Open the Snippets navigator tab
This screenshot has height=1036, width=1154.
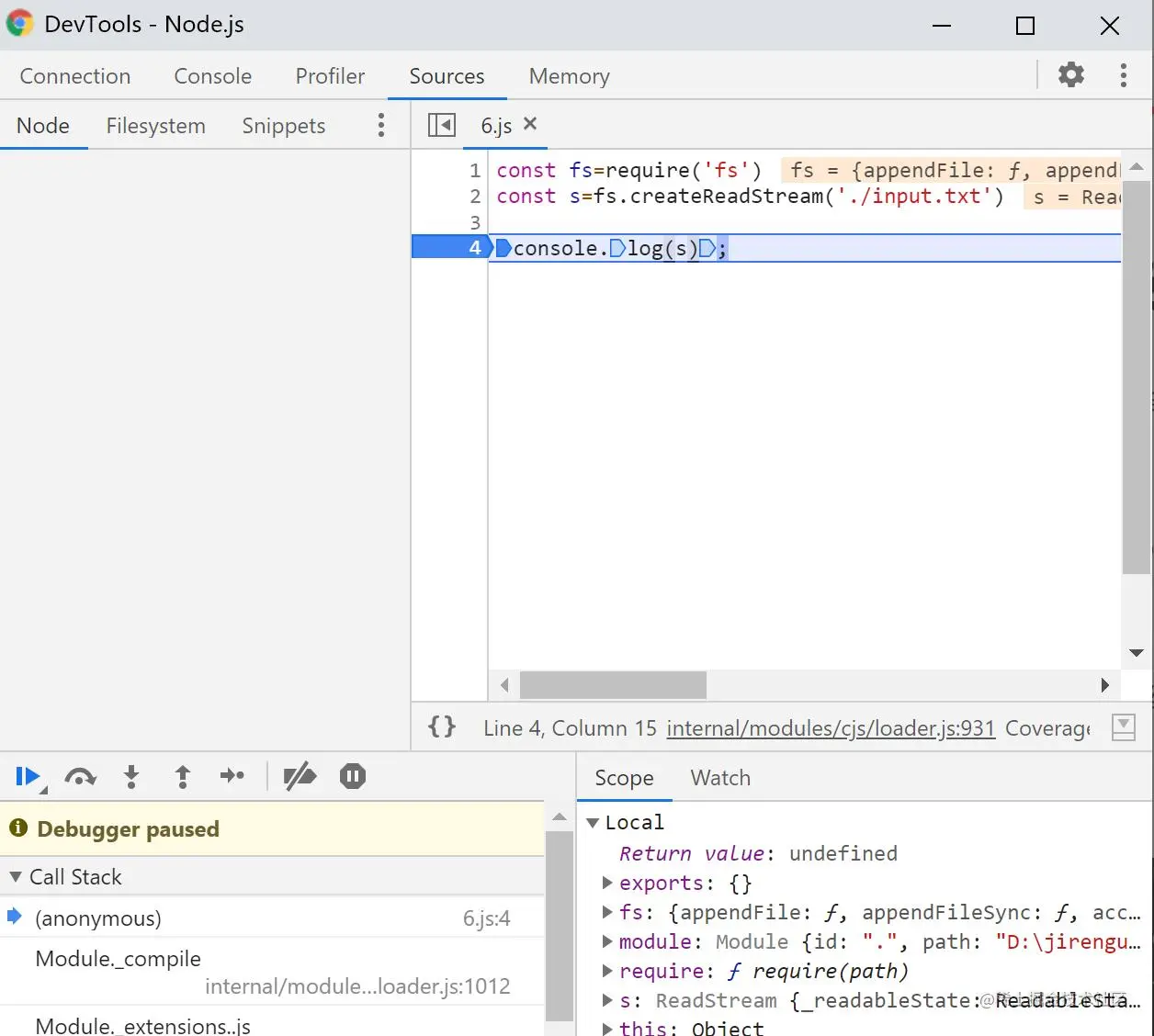point(283,126)
